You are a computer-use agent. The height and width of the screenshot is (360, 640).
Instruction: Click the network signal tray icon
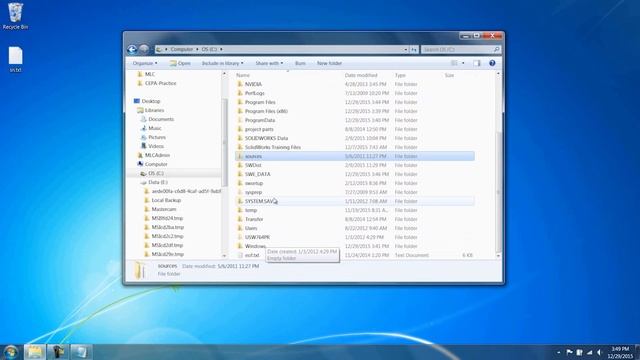click(589, 352)
